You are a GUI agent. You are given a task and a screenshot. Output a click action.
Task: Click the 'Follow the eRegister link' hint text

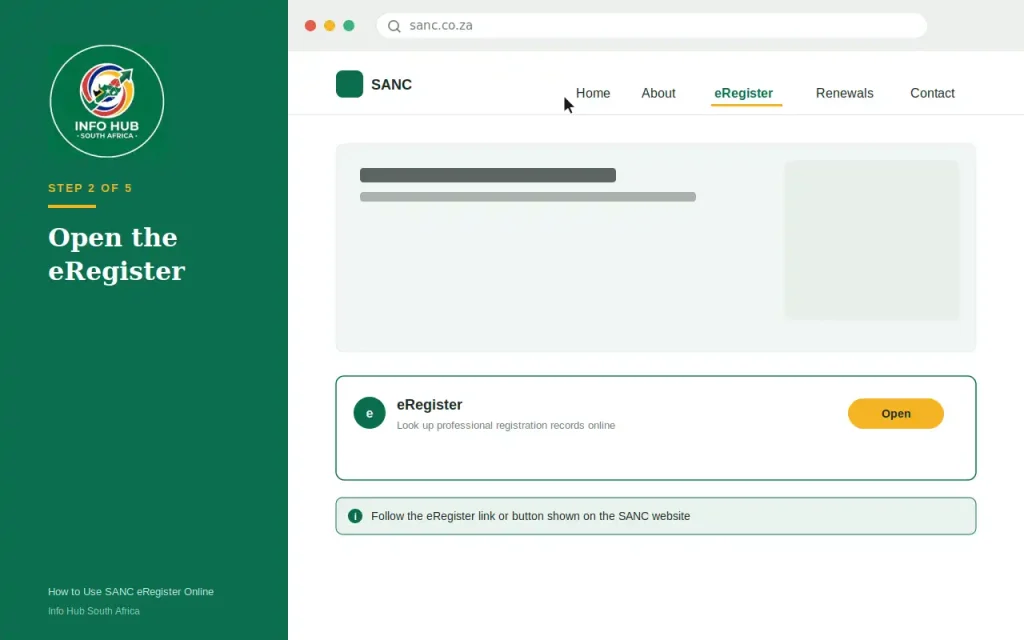(x=530, y=516)
